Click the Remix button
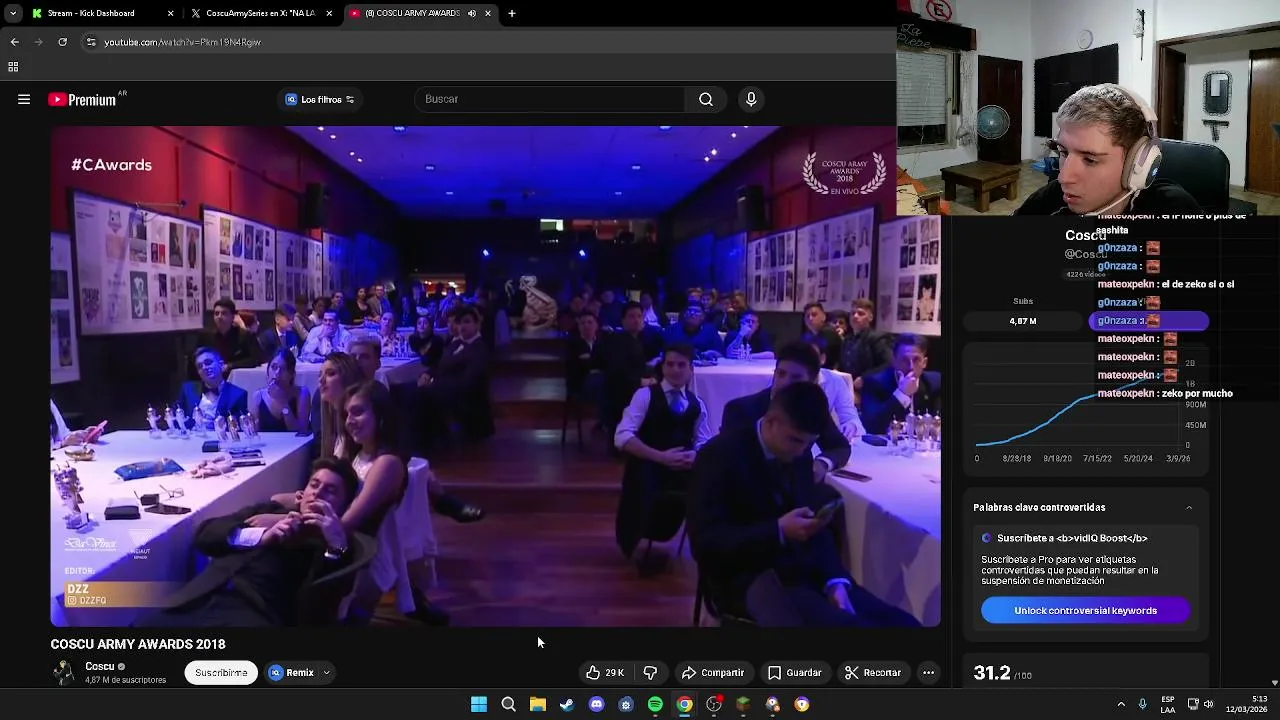This screenshot has height=720, width=1280. pos(292,673)
